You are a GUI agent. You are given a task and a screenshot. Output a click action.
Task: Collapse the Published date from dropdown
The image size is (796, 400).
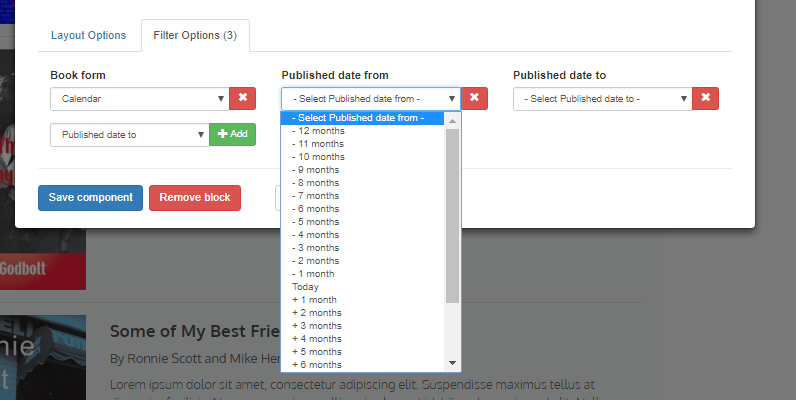[371, 98]
